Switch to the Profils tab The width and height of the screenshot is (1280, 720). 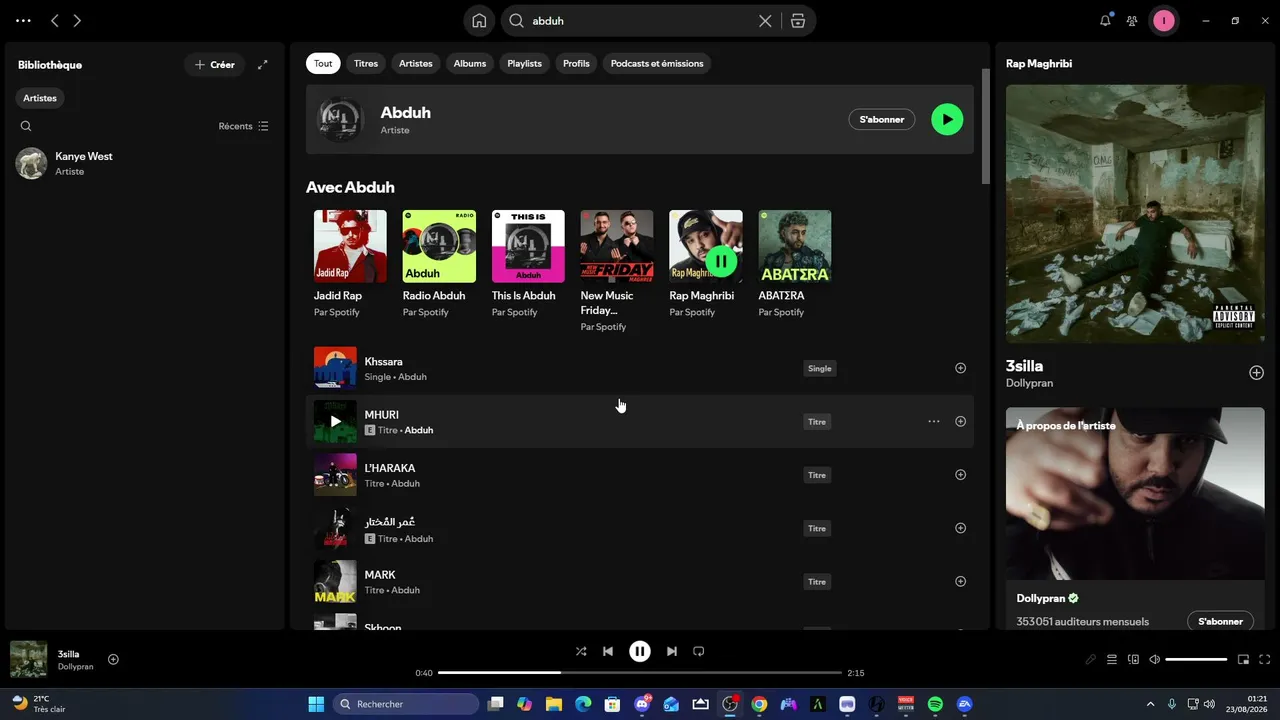[x=576, y=63]
